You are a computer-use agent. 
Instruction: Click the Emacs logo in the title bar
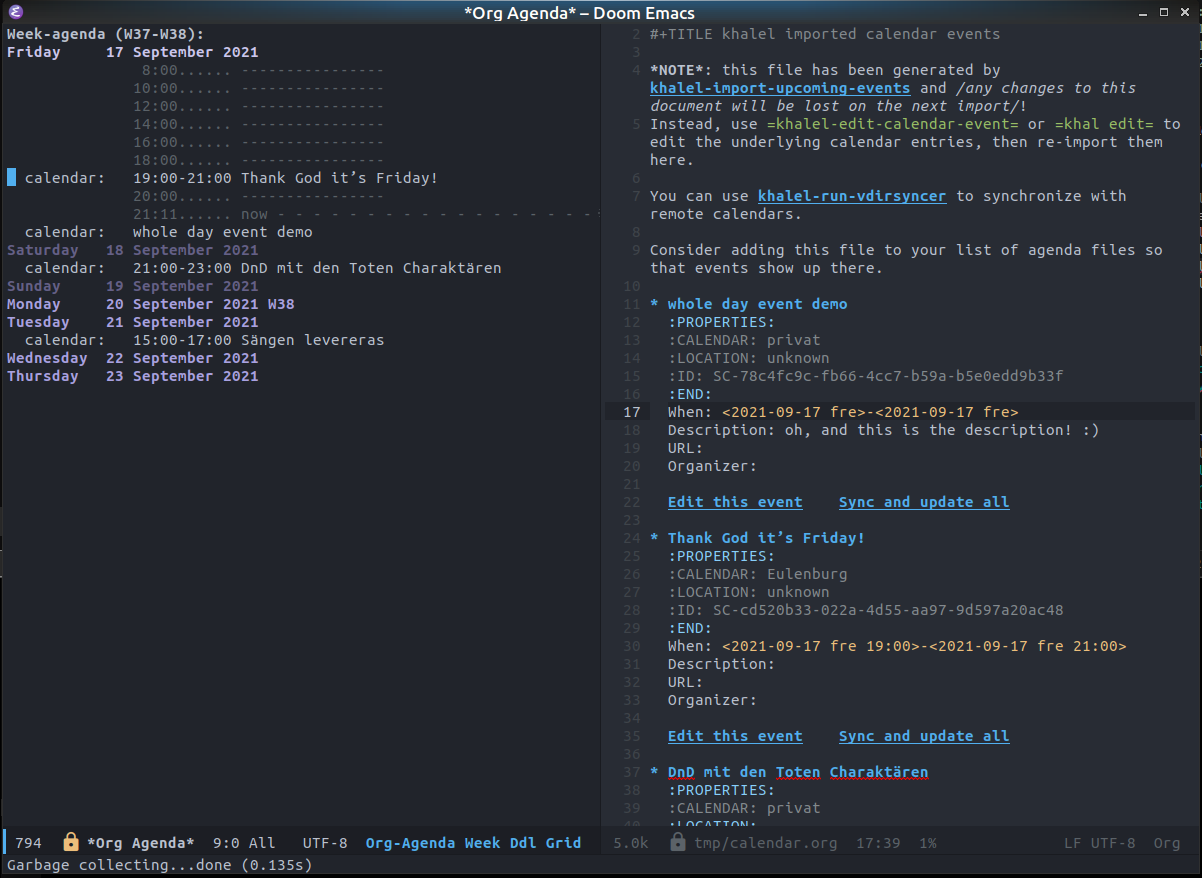click(x=14, y=12)
